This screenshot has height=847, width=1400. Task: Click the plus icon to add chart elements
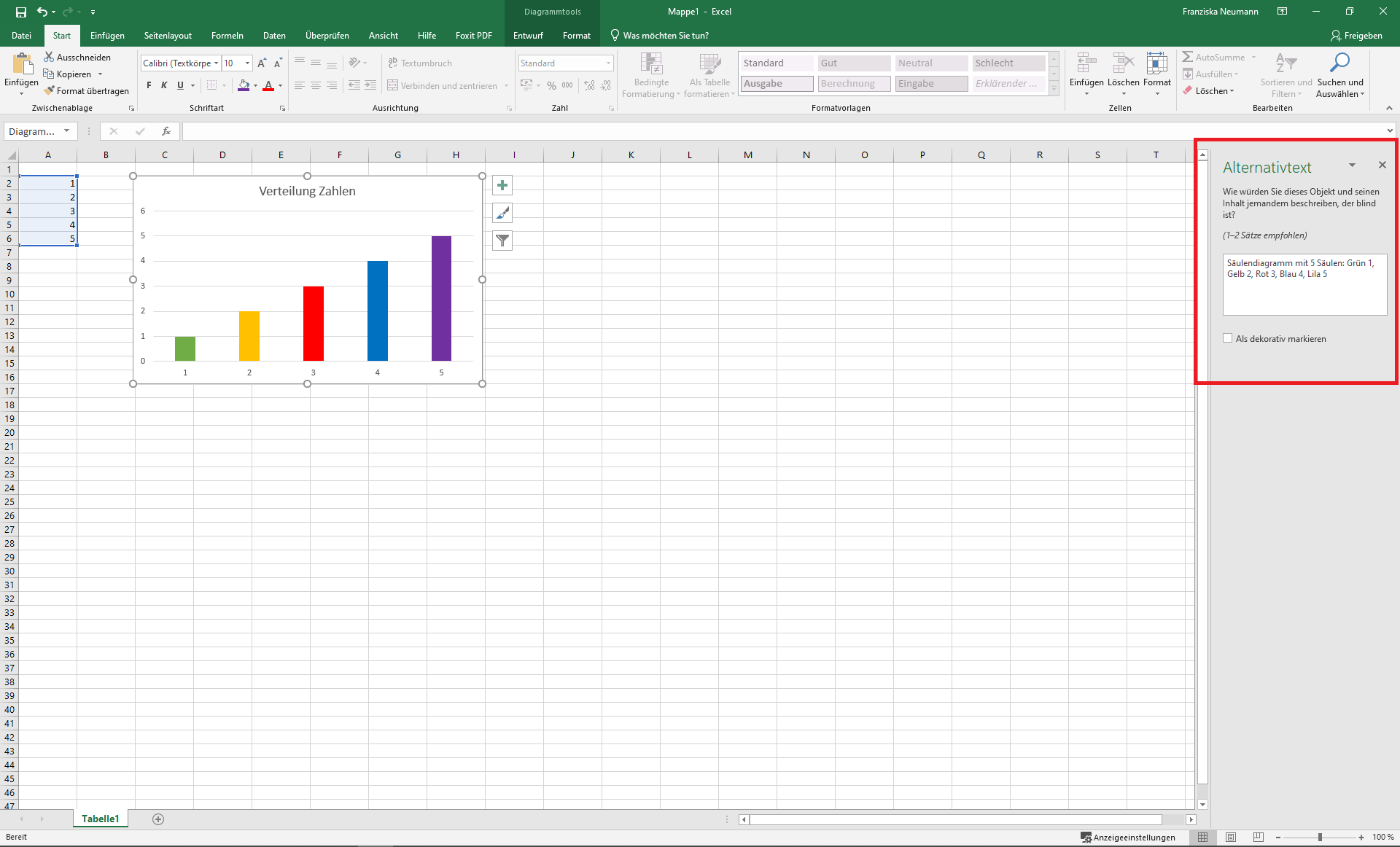coord(502,185)
